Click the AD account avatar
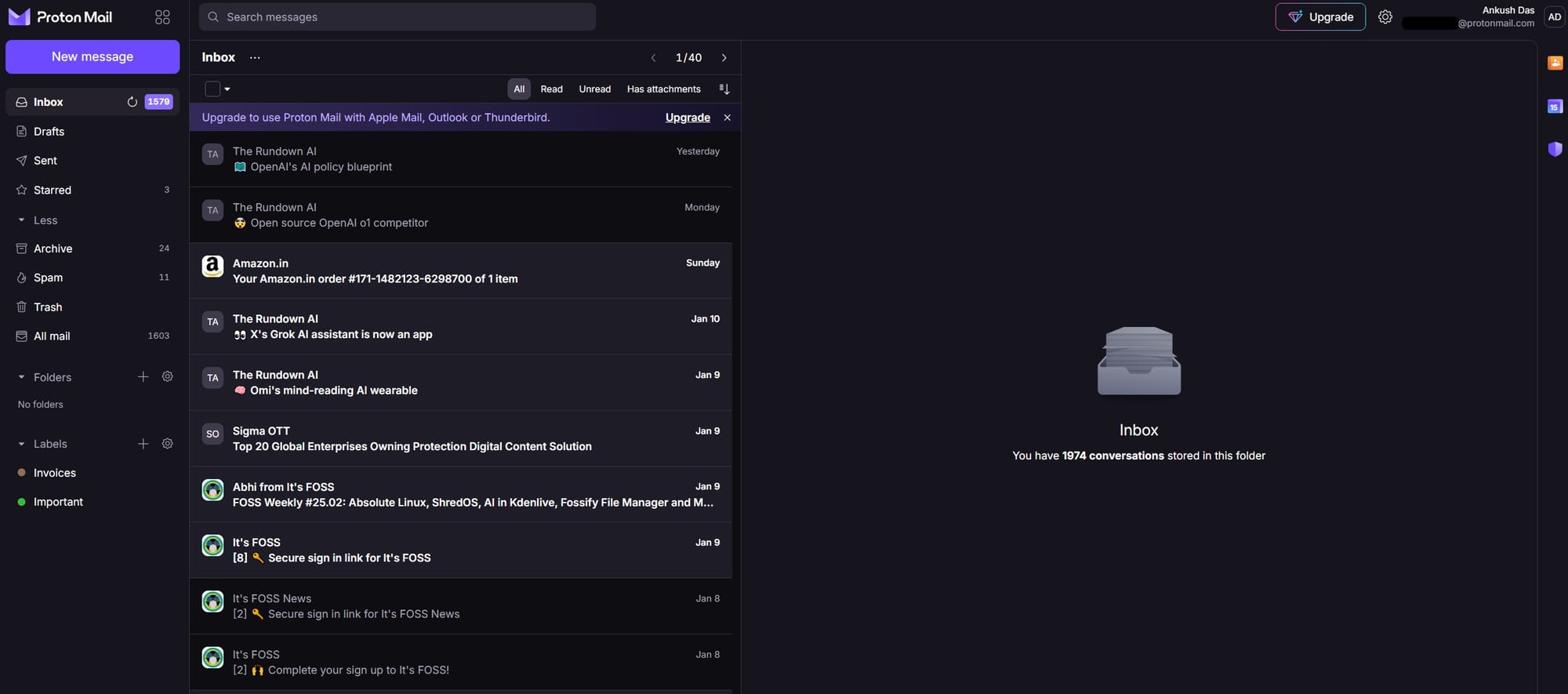 (x=1554, y=16)
